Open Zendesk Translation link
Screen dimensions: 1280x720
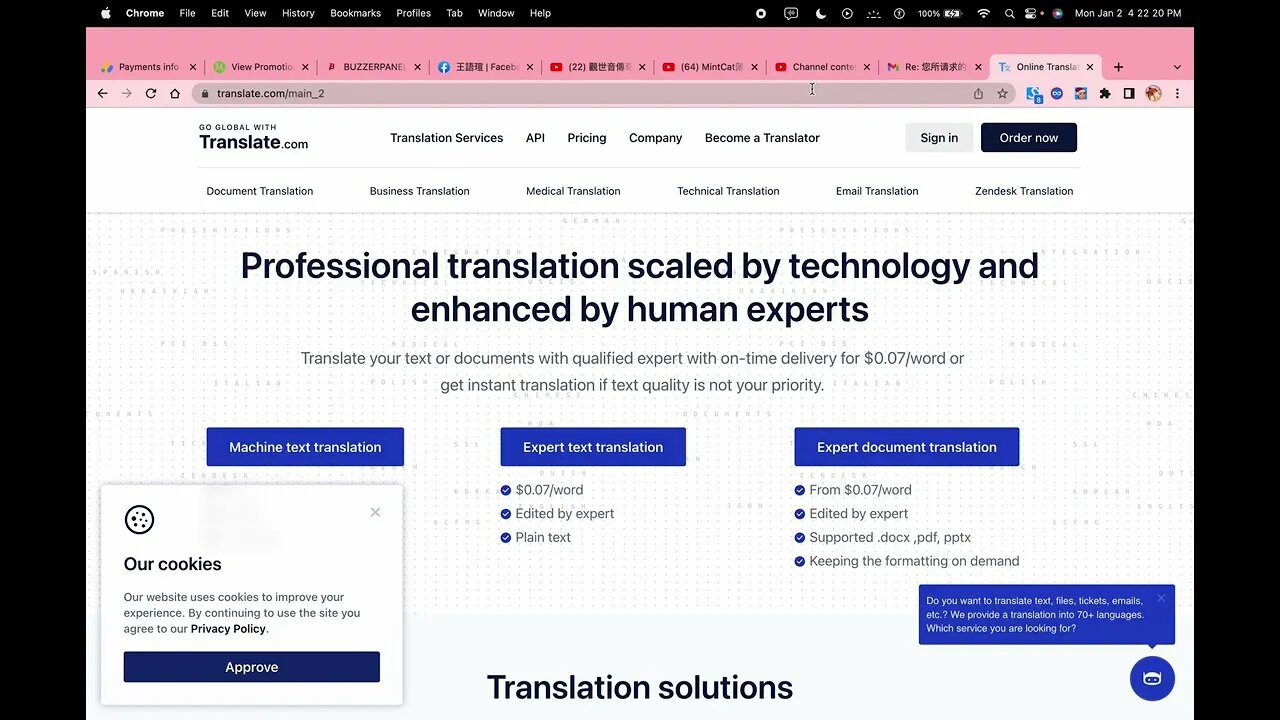point(1024,191)
